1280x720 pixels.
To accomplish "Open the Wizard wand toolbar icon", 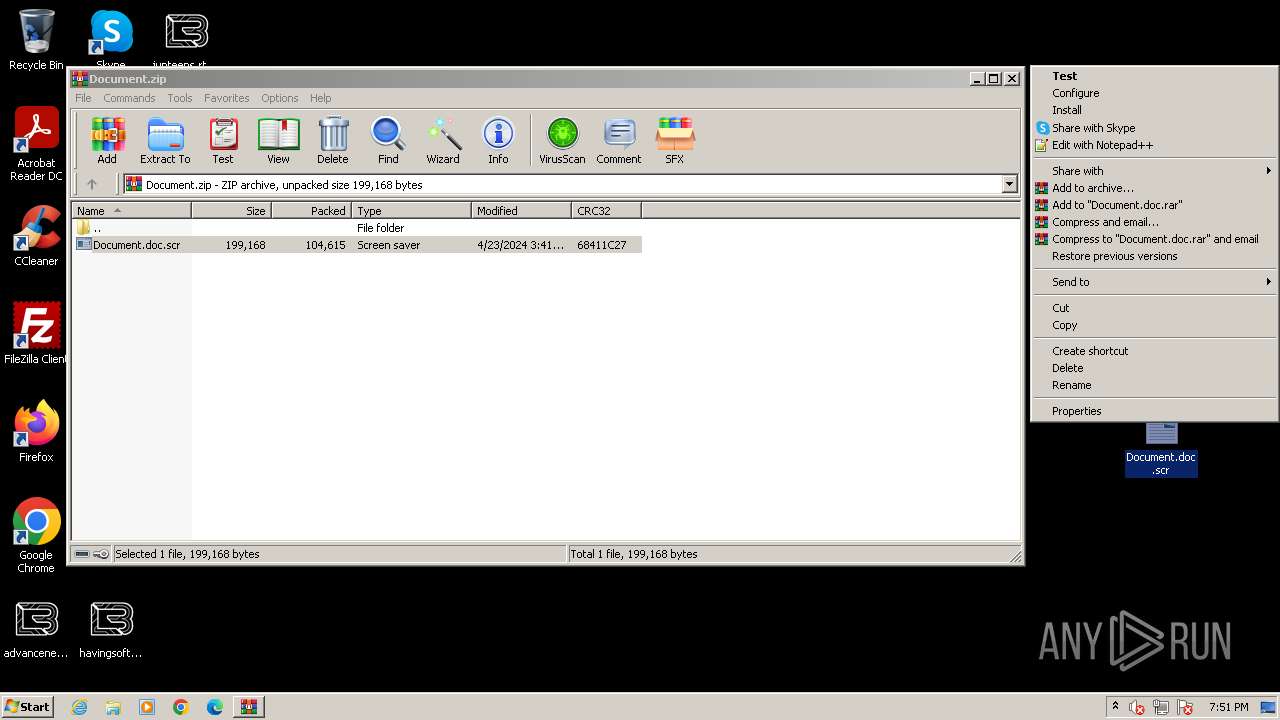I will point(443,141).
